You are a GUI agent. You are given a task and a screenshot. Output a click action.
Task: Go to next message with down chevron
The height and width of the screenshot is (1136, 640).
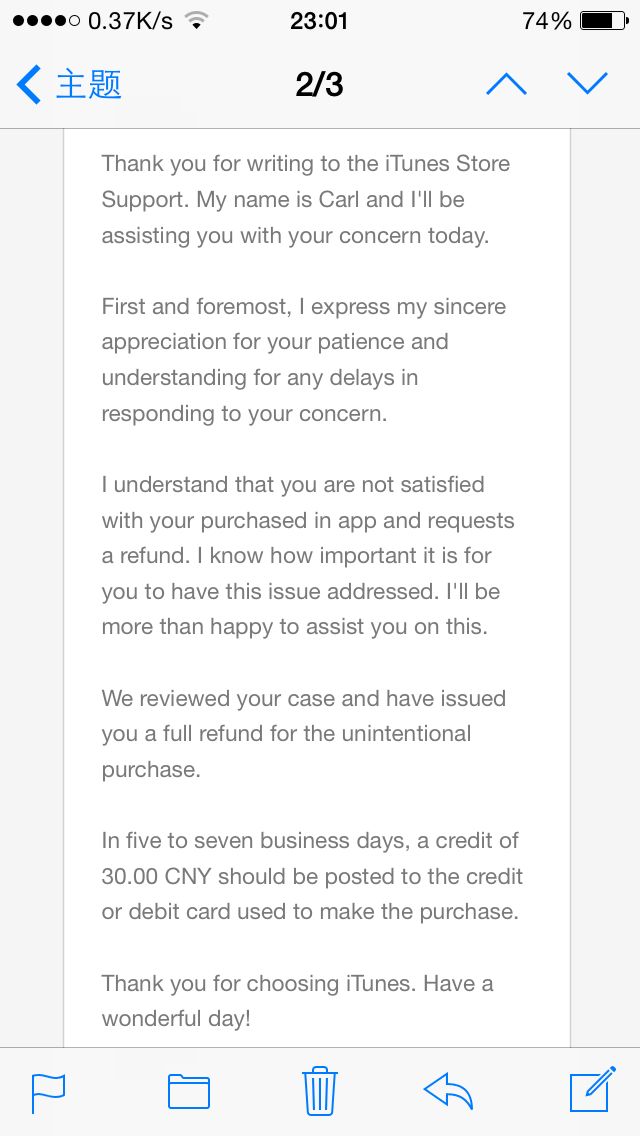[587, 84]
